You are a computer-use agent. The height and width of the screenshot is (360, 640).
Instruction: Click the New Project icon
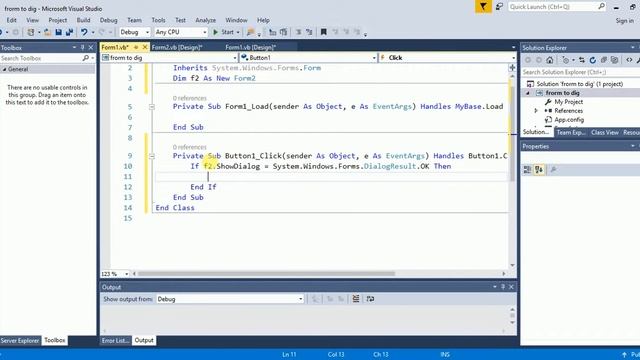31,32
